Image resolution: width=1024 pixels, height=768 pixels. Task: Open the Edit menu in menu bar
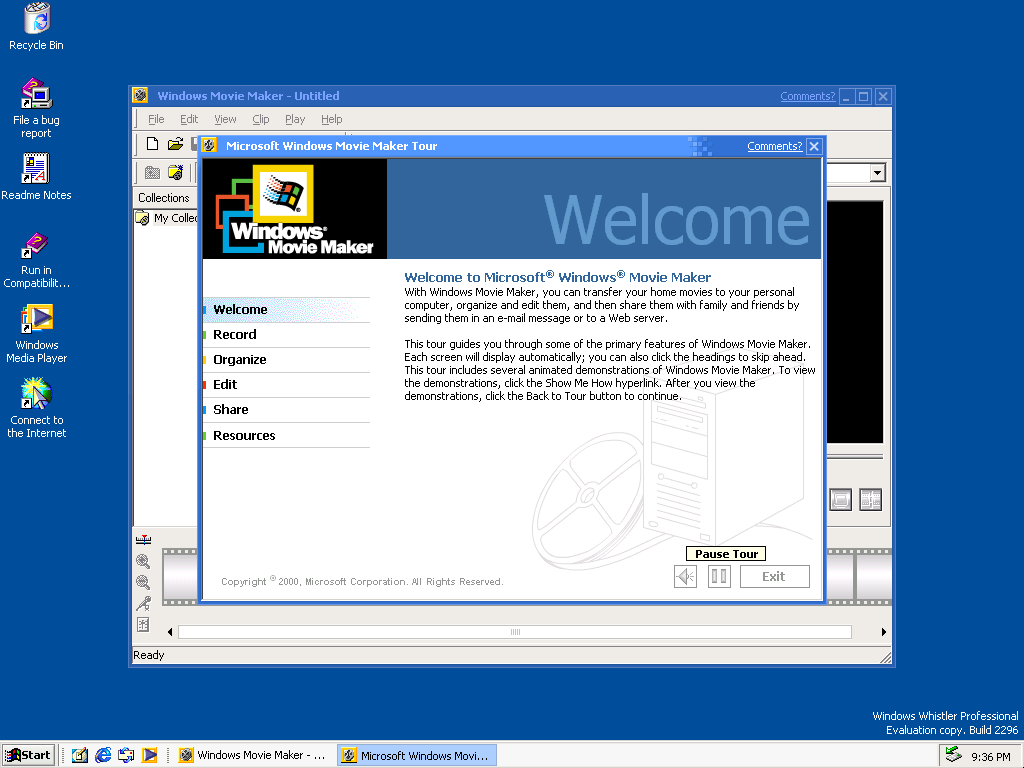(x=189, y=119)
